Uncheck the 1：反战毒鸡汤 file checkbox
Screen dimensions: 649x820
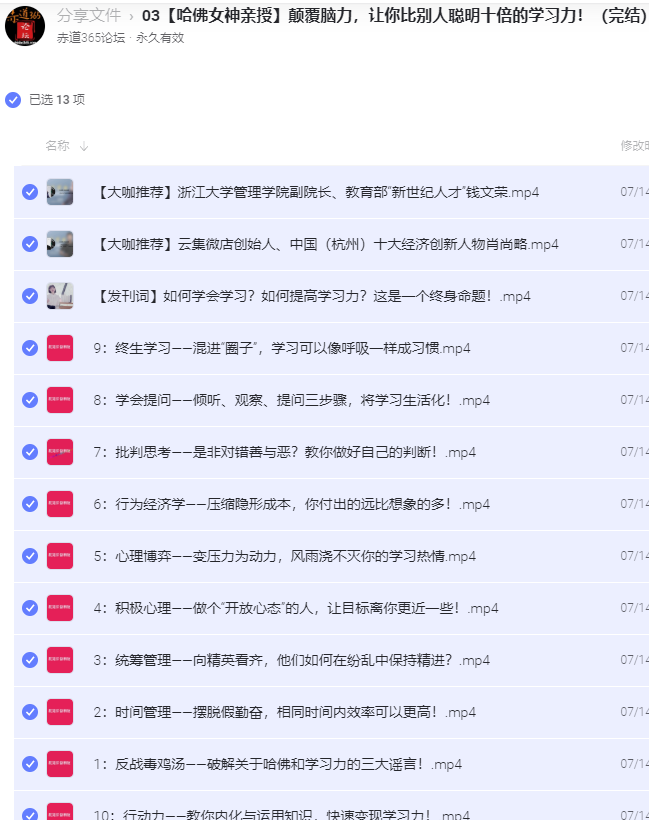[30, 764]
